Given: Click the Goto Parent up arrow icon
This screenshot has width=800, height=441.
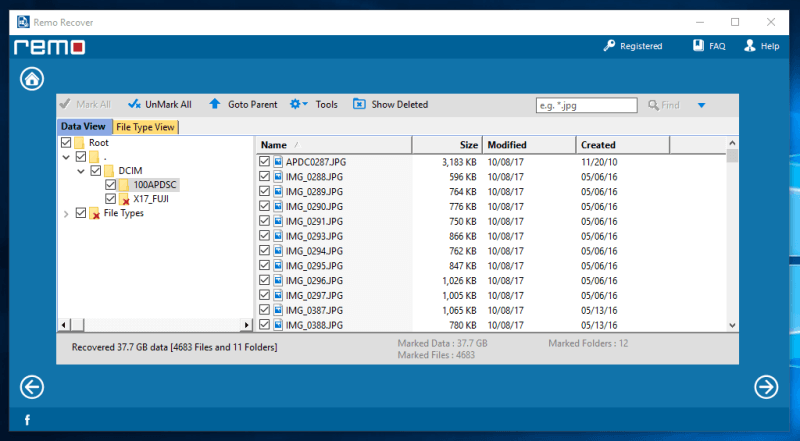Looking at the screenshot, I should (x=215, y=104).
